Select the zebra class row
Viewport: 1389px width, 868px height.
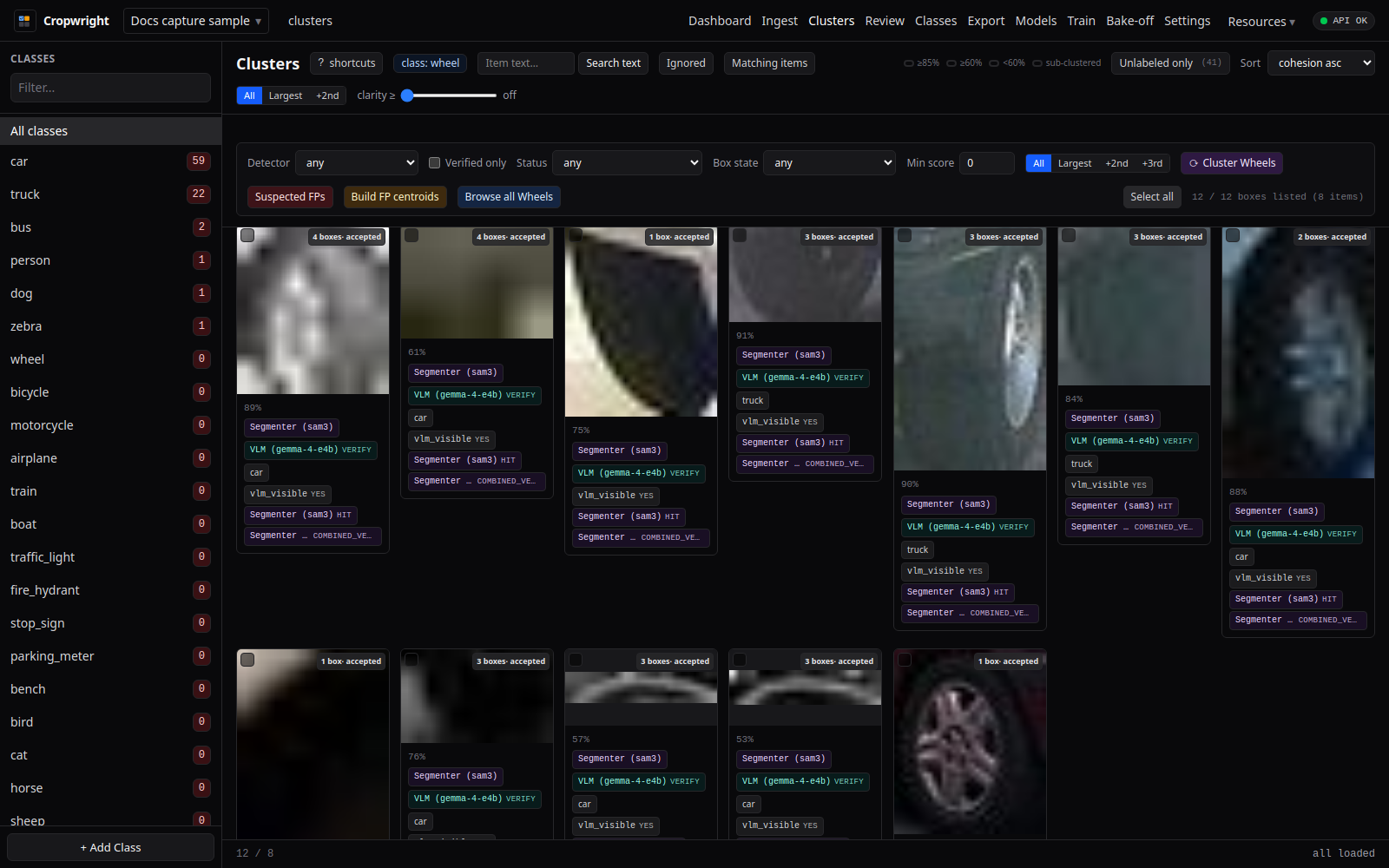pos(110,326)
